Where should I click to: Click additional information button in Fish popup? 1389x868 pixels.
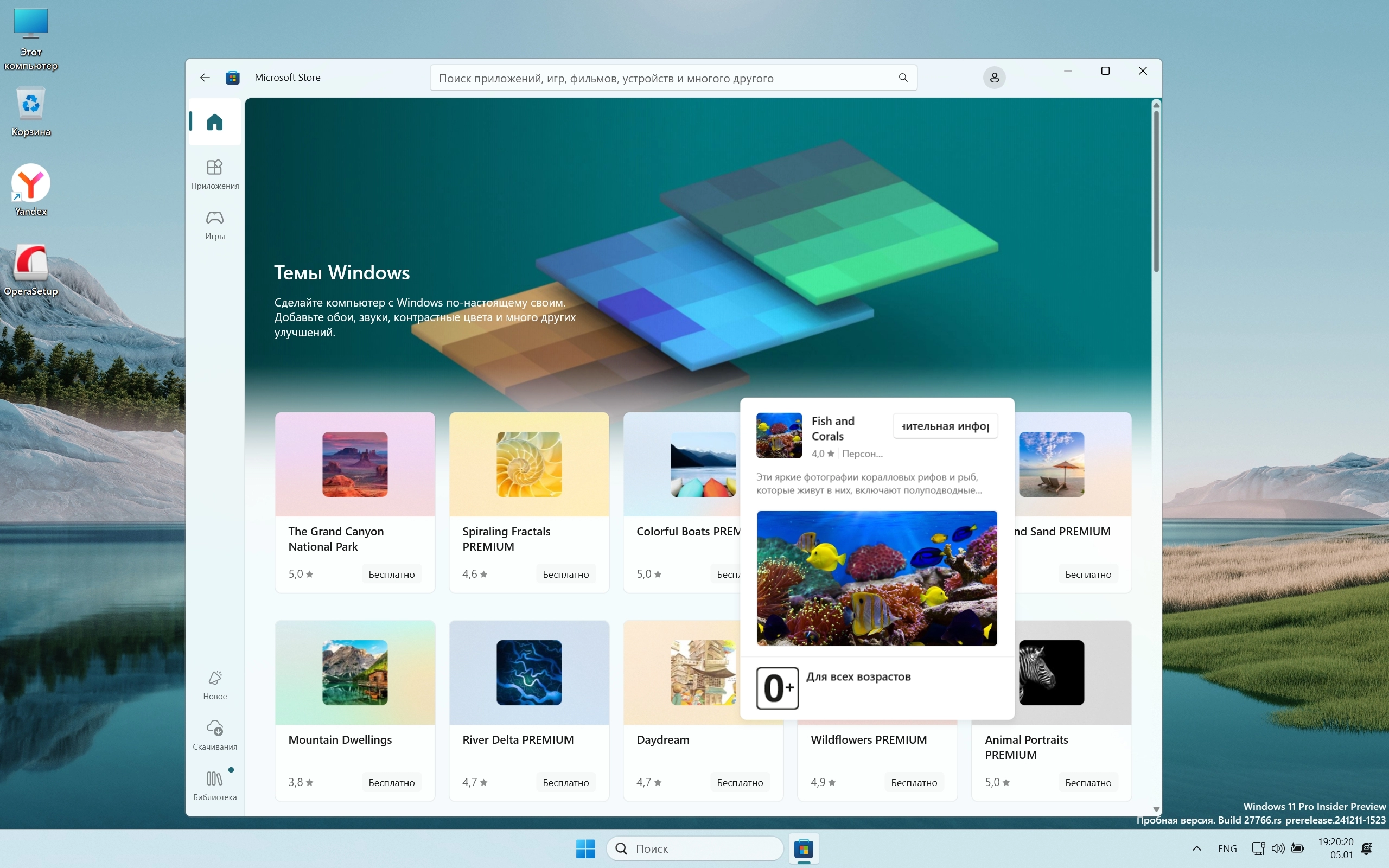945,426
